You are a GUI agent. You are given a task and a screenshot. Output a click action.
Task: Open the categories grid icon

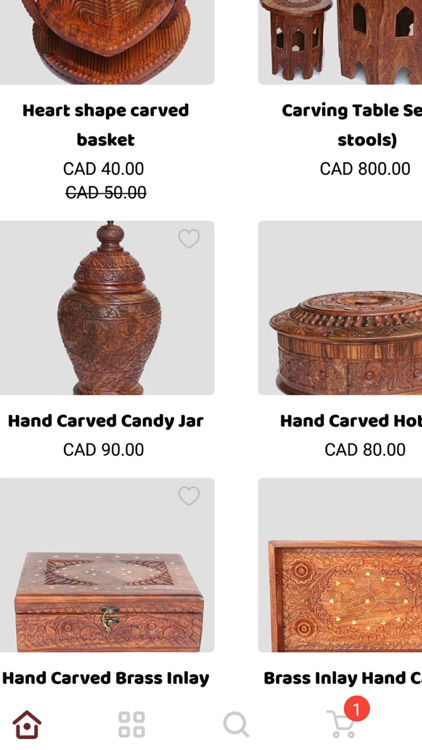pyautogui.click(x=132, y=724)
